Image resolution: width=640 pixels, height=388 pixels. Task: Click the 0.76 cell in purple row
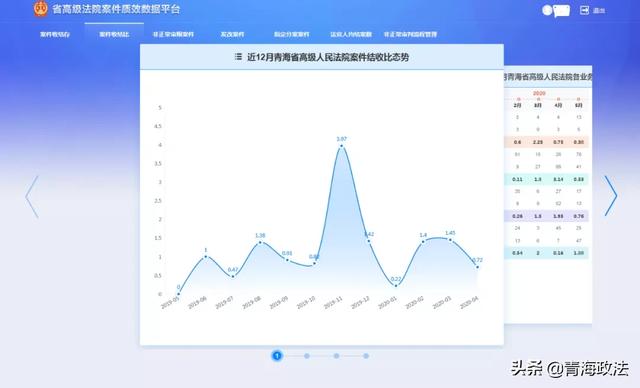578,216
